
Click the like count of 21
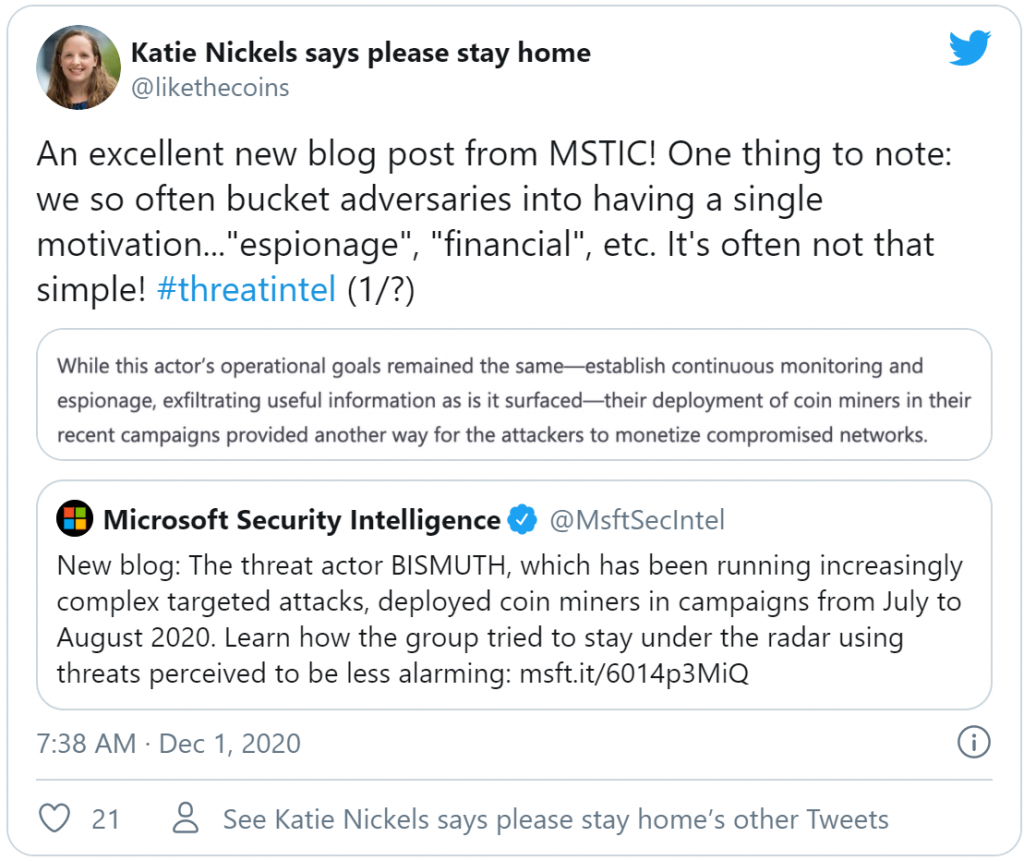[105, 819]
